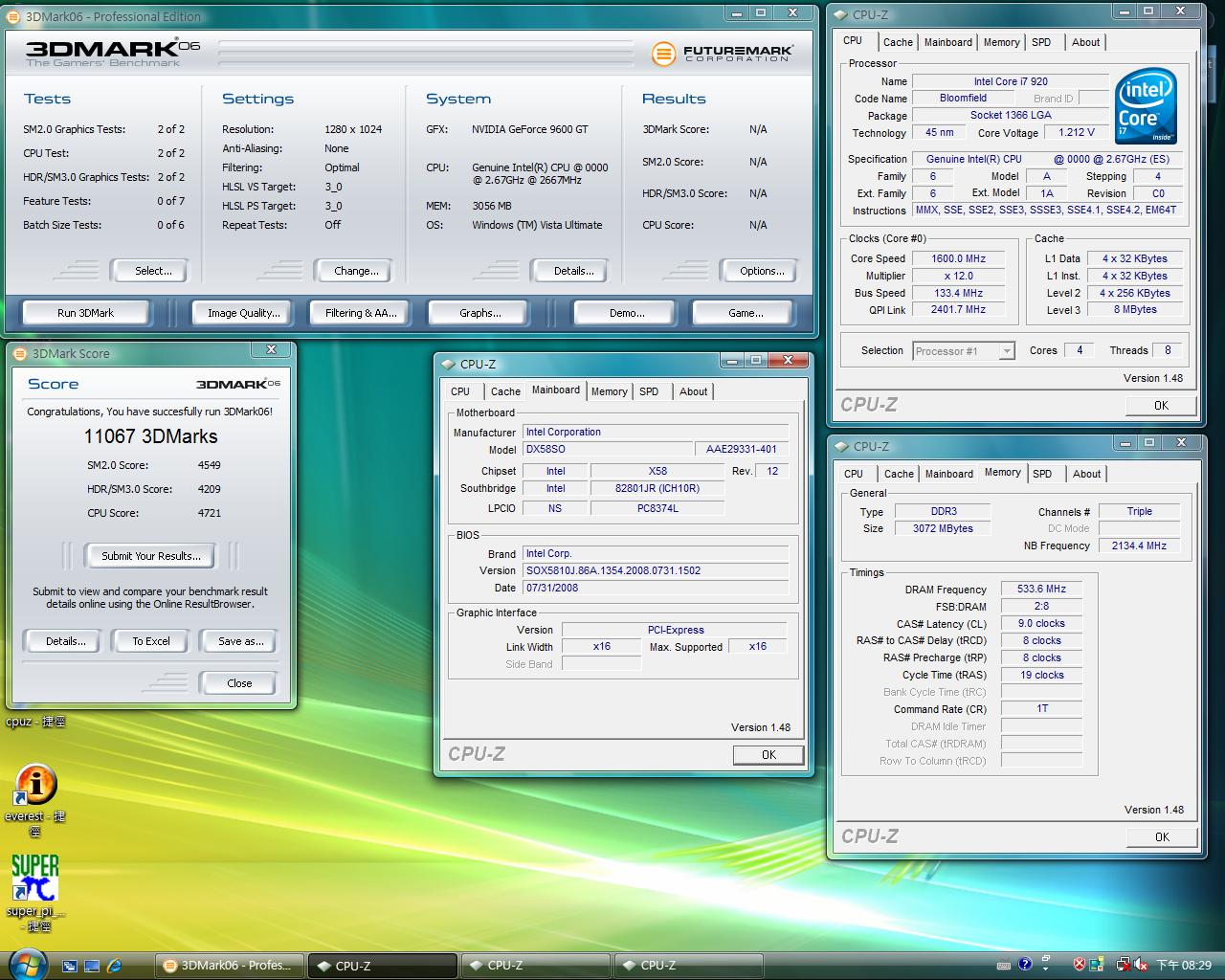Open the Cache tab in CPU-Z processor window
The width and height of the screenshot is (1225, 980).
click(x=898, y=42)
